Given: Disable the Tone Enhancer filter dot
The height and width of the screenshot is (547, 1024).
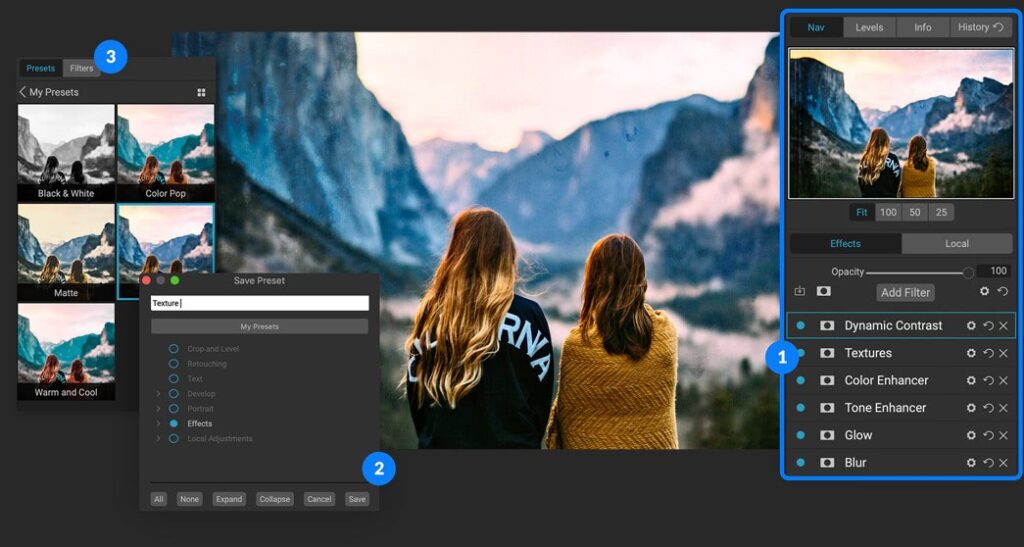Looking at the screenshot, I should pyautogui.click(x=801, y=408).
